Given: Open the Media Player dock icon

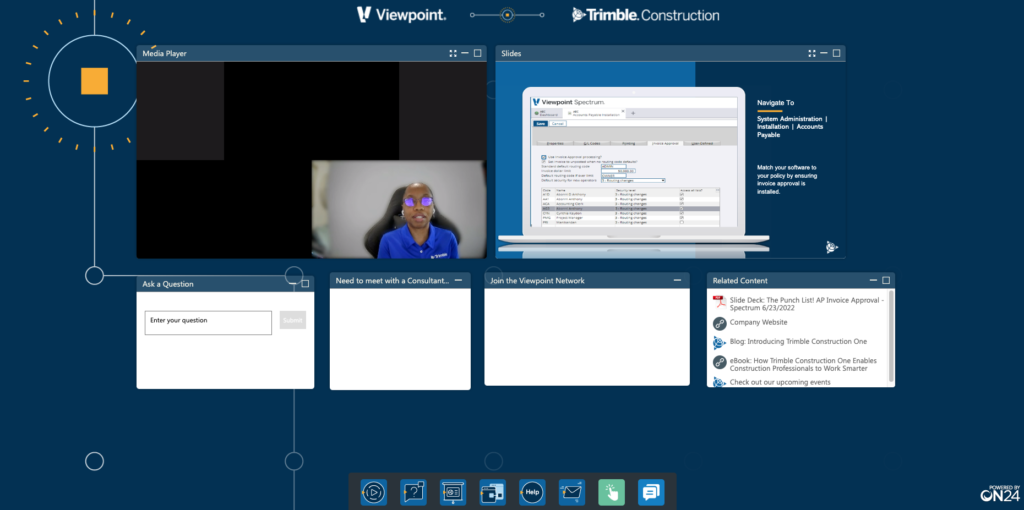Looking at the screenshot, I should tap(374, 492).
